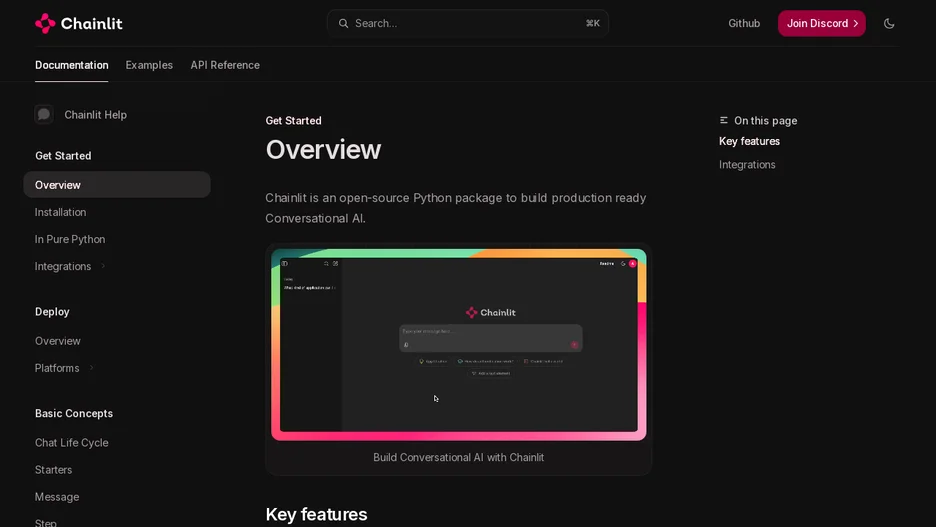
Task: Open the Chat Life Cycle page
Action: [x=72, y=443]
